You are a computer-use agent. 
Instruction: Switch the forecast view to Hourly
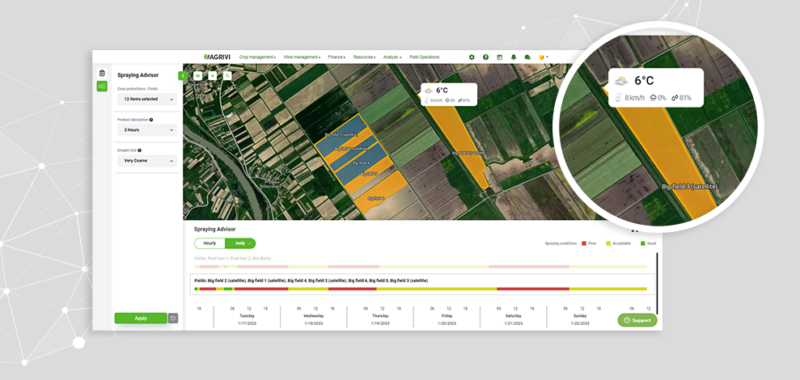(x=210, y=243)
